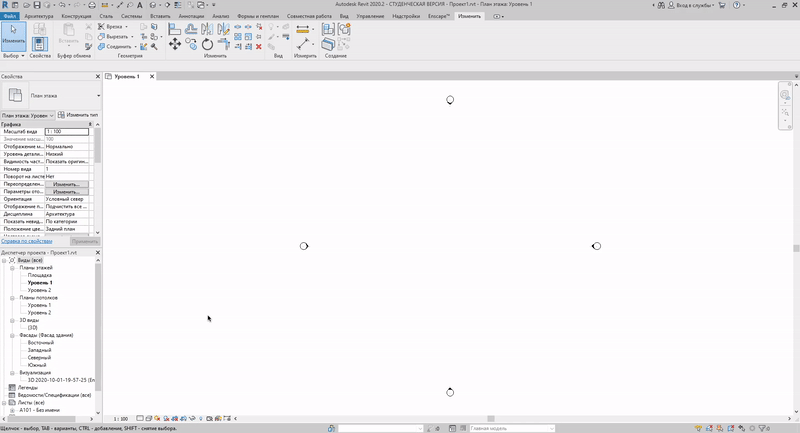Click the Масштаб вида 1:100 field

pos(67,132)
